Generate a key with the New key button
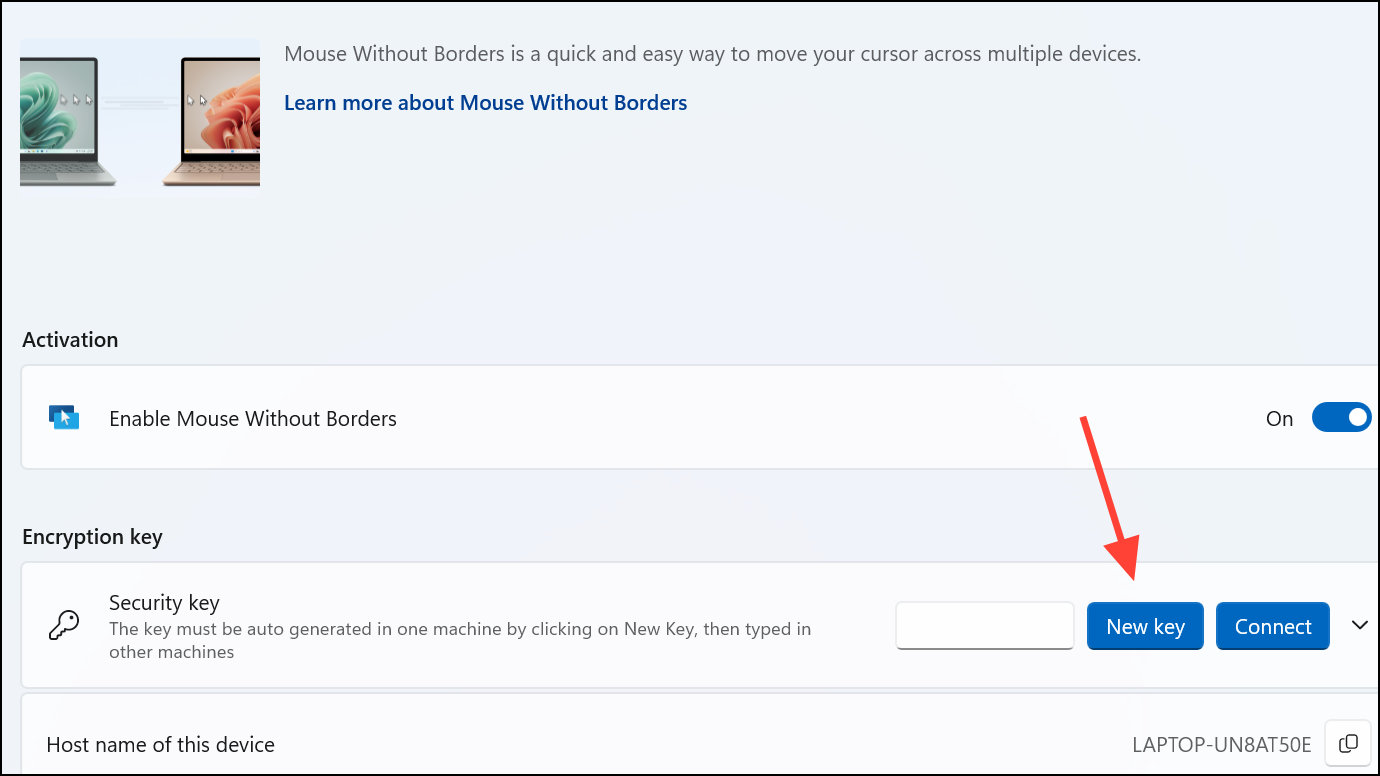This screenshot has width=1380, height=776. point(1145,626)
